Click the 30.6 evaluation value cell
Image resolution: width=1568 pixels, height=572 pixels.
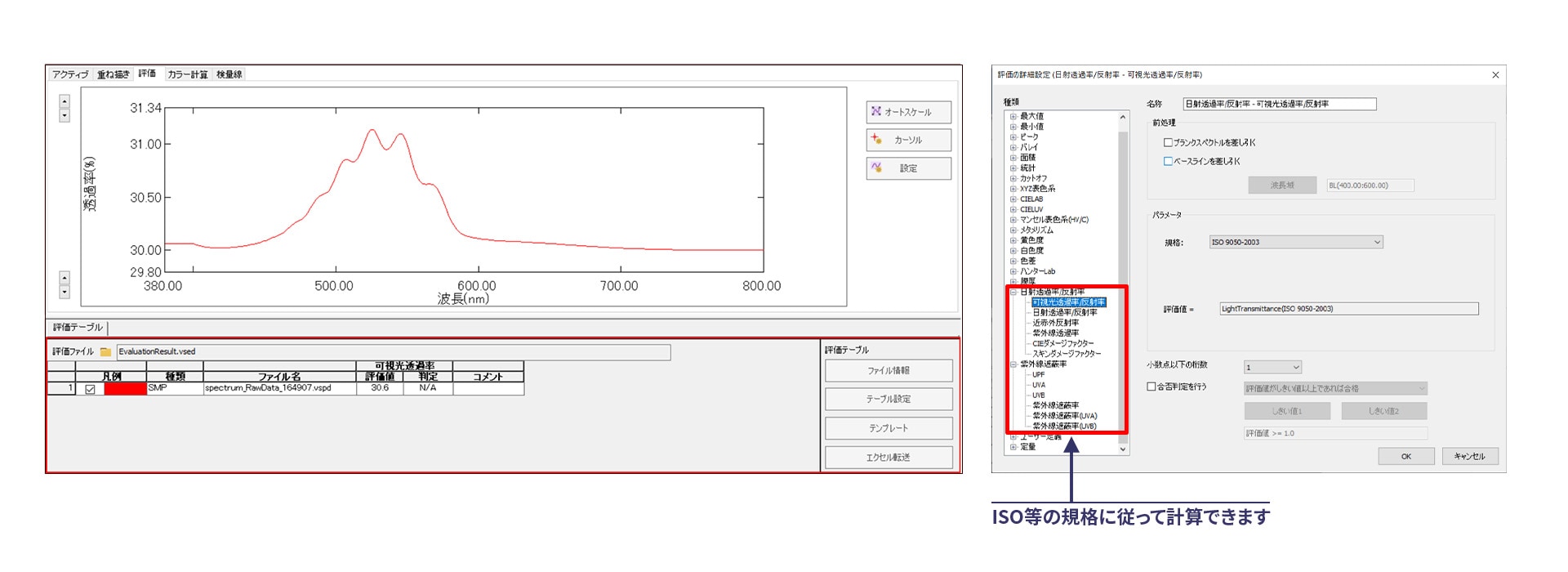tap(380, 389)
